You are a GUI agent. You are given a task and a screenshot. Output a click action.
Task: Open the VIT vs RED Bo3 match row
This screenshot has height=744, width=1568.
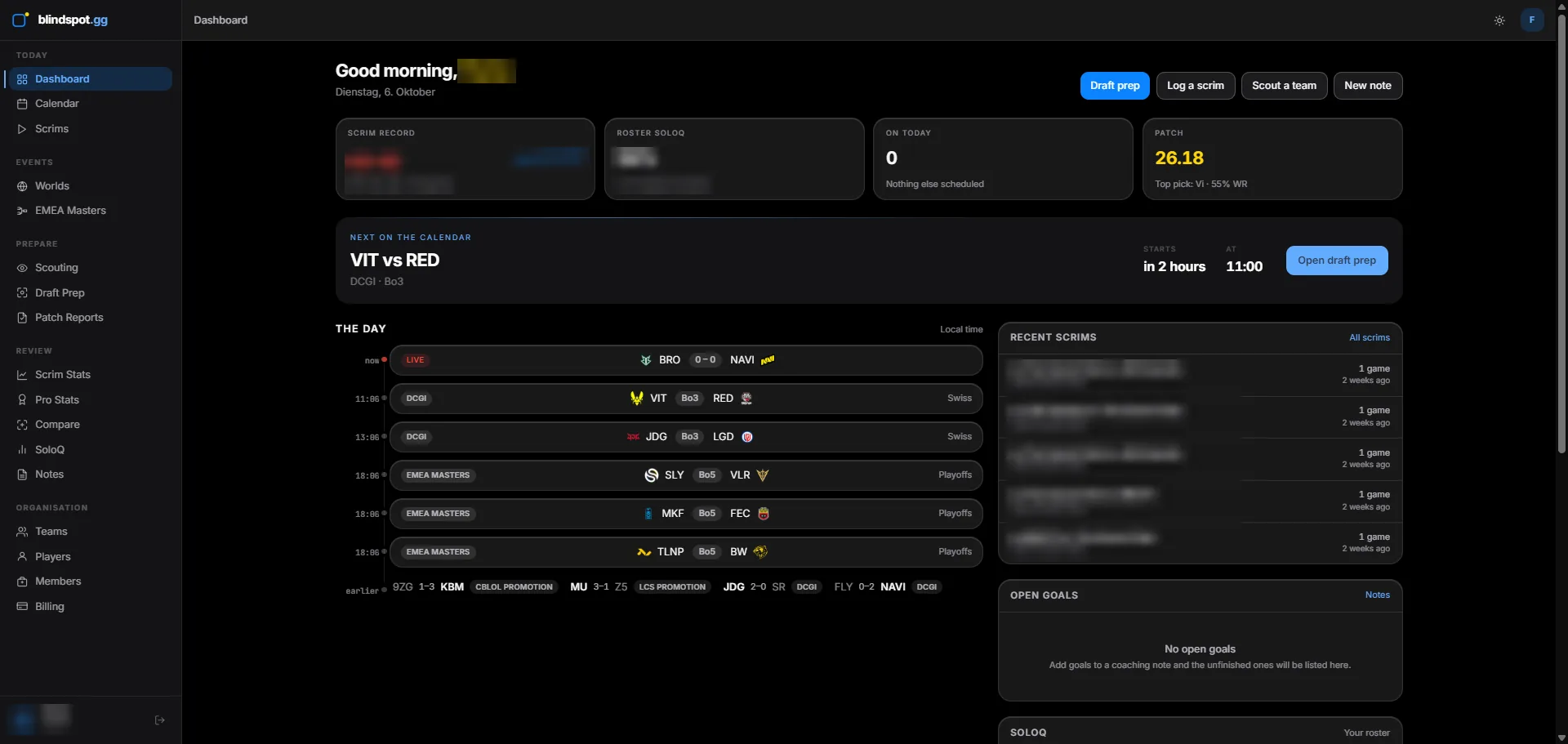[686, 399]
